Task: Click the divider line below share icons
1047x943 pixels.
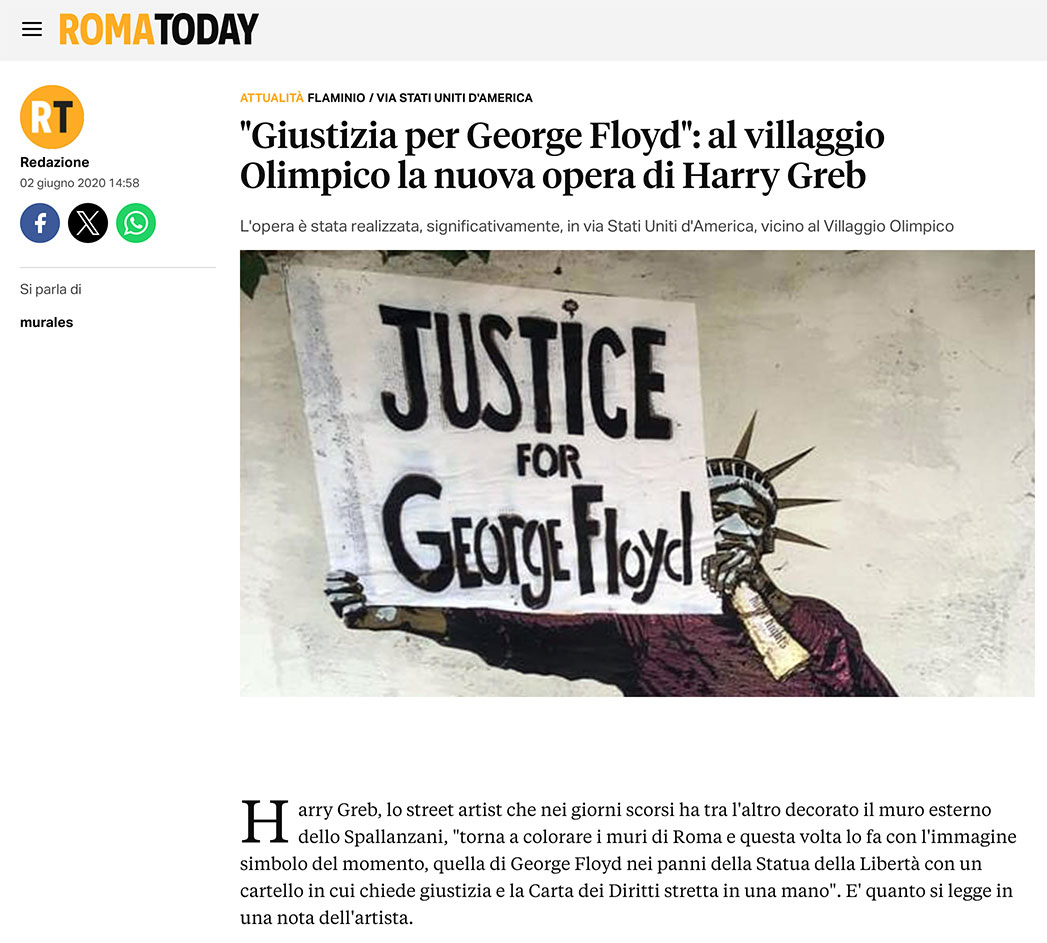Action: tap(118, 267)
